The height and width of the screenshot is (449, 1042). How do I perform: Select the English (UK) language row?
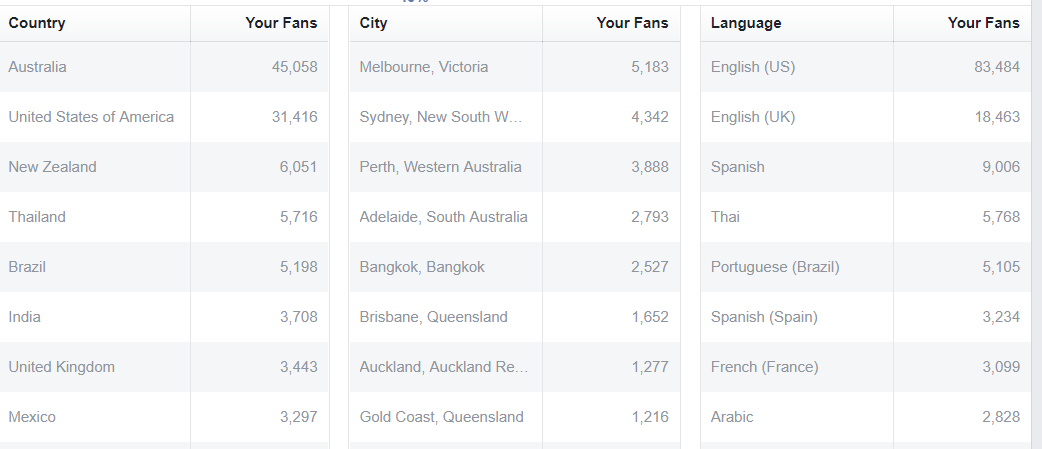[x=865, y=117]
